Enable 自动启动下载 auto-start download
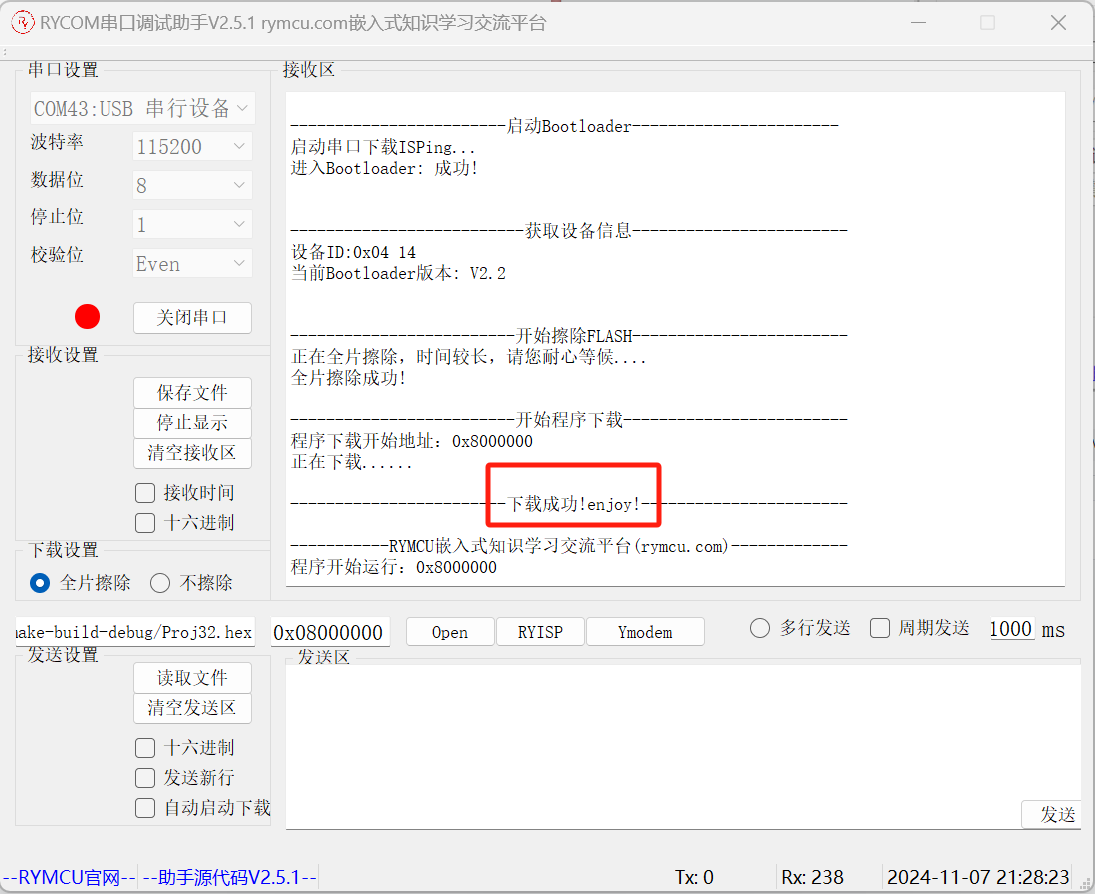The height and width of the screenshot is (894, 1095). coord(144,808)
